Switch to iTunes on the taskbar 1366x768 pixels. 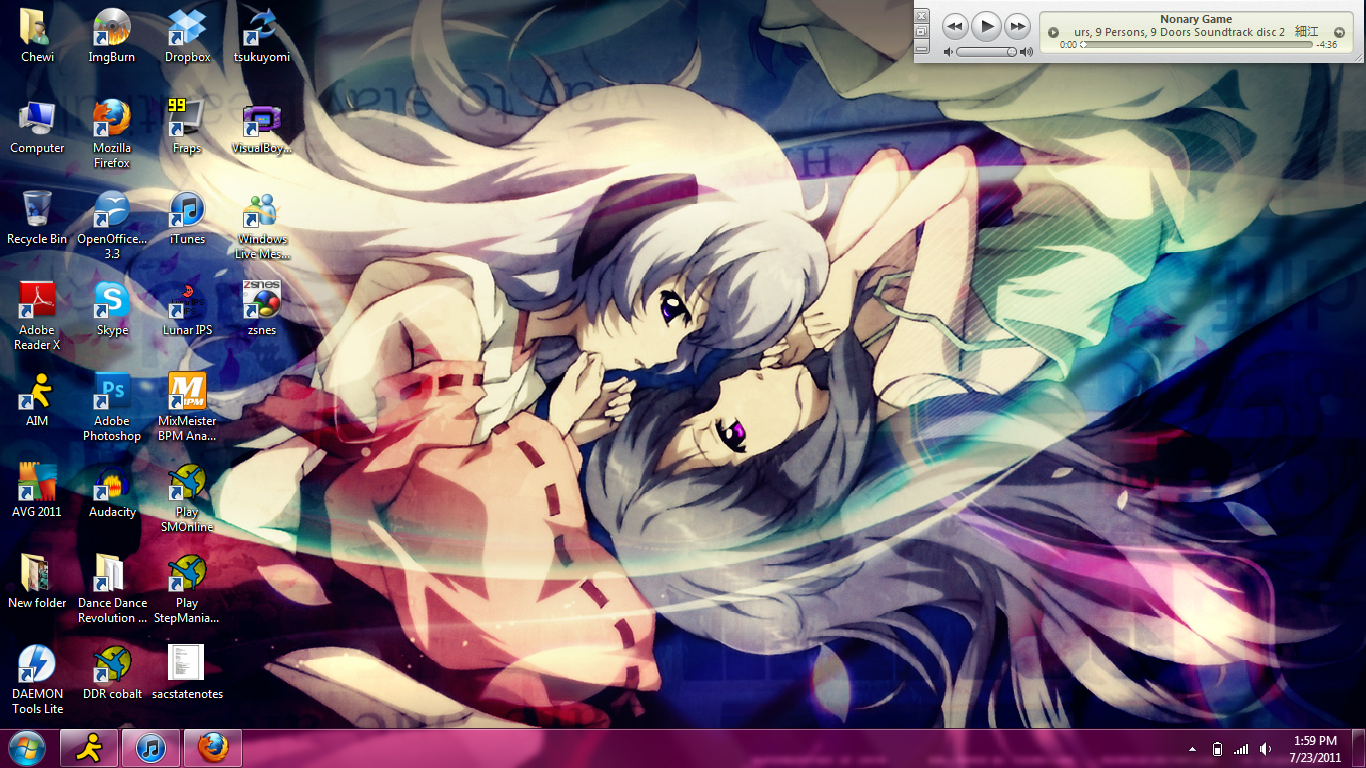click(x=151, y=748)
